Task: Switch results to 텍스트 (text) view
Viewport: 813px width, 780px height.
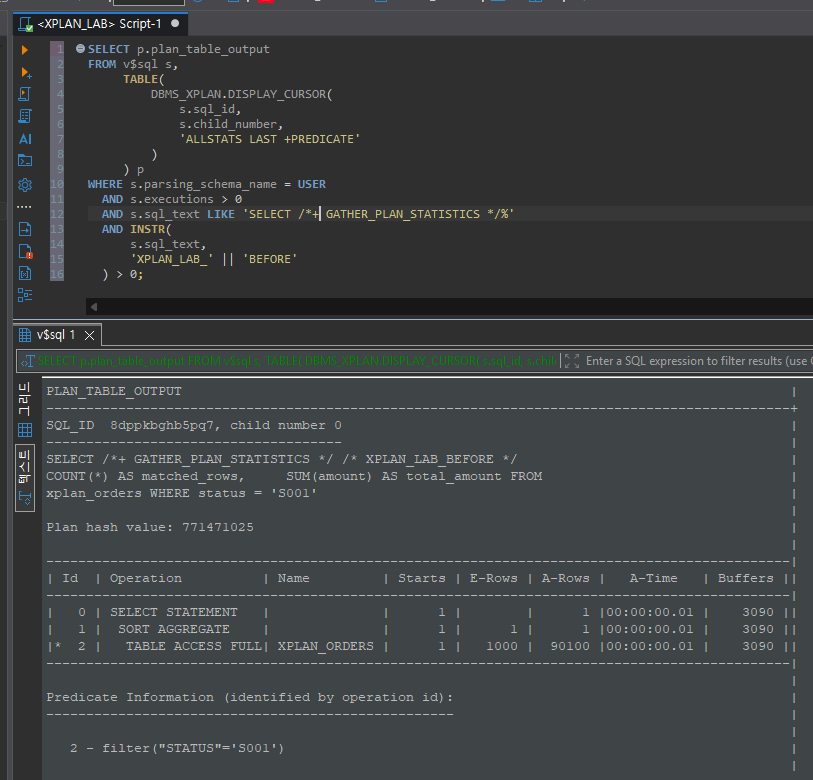Action: point(25,478)
